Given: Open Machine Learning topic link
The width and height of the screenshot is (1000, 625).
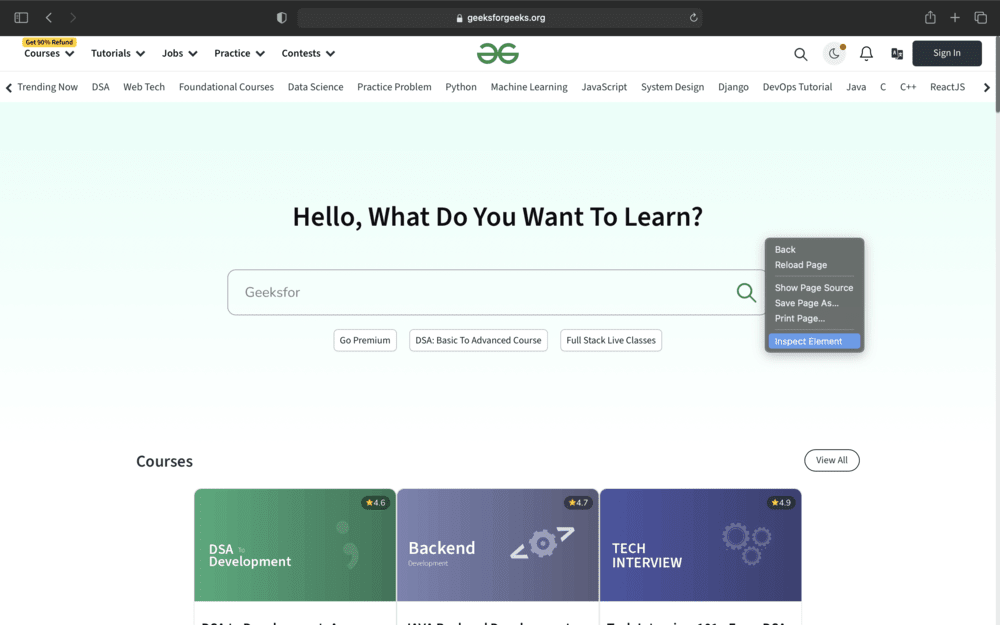Looking at the screenshot, I should 529,87.
